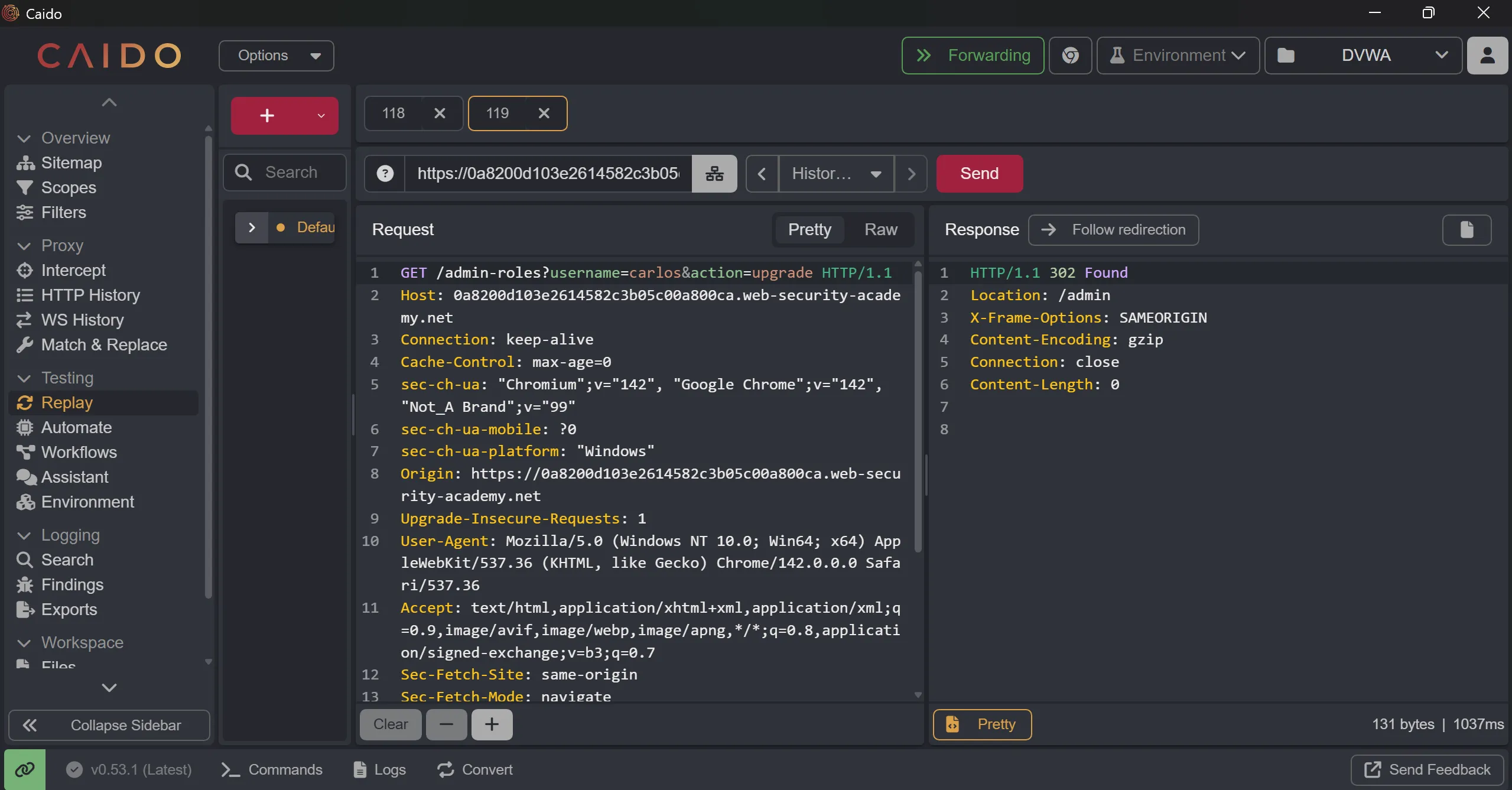Click the copy response document icon
The height and width of the screenshot is (790, 1512).
(x=1467, y=230)
